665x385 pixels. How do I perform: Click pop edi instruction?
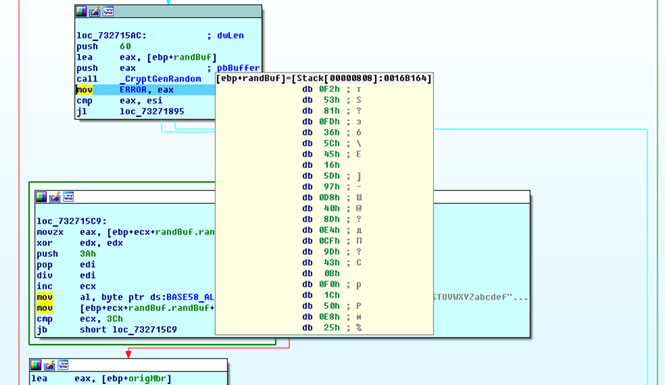tap(66, 265)
